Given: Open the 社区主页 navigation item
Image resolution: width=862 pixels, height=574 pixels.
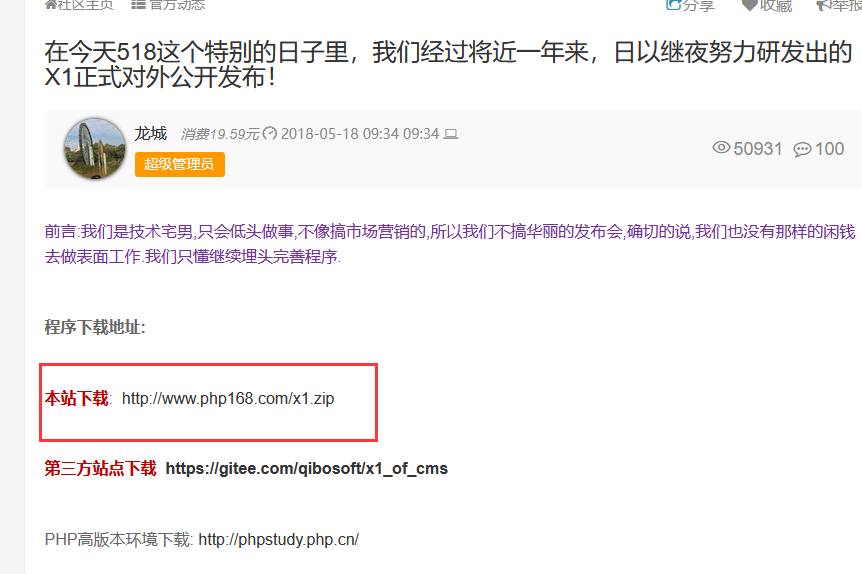Looking at the screenshot, I should tap(85, 5).
